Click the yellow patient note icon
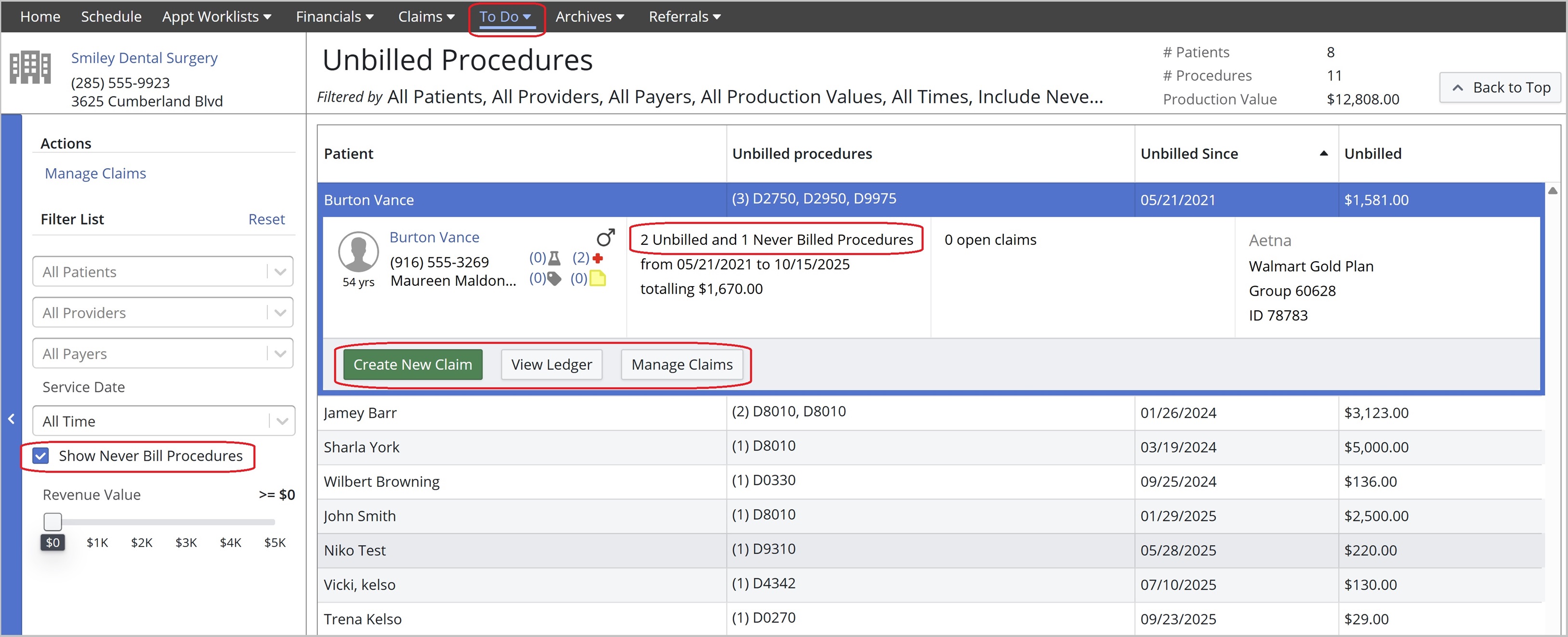 click(598, 279)
